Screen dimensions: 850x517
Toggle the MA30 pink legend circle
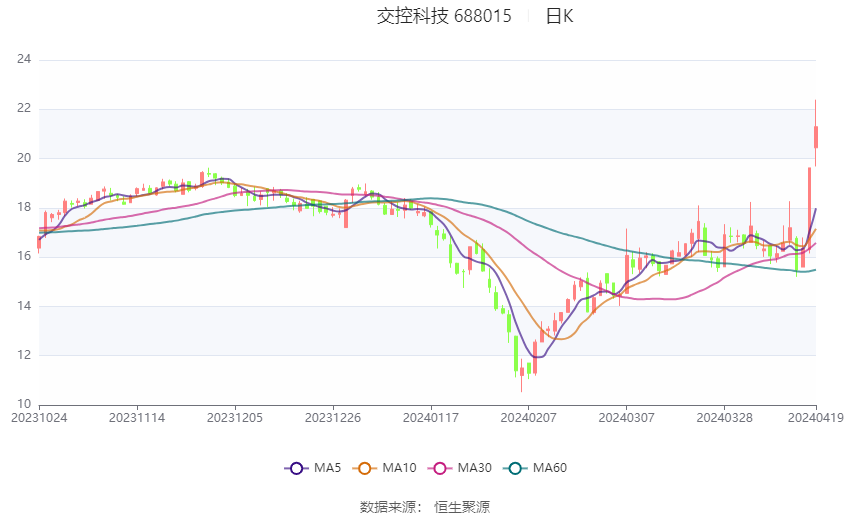click(440, 468)
